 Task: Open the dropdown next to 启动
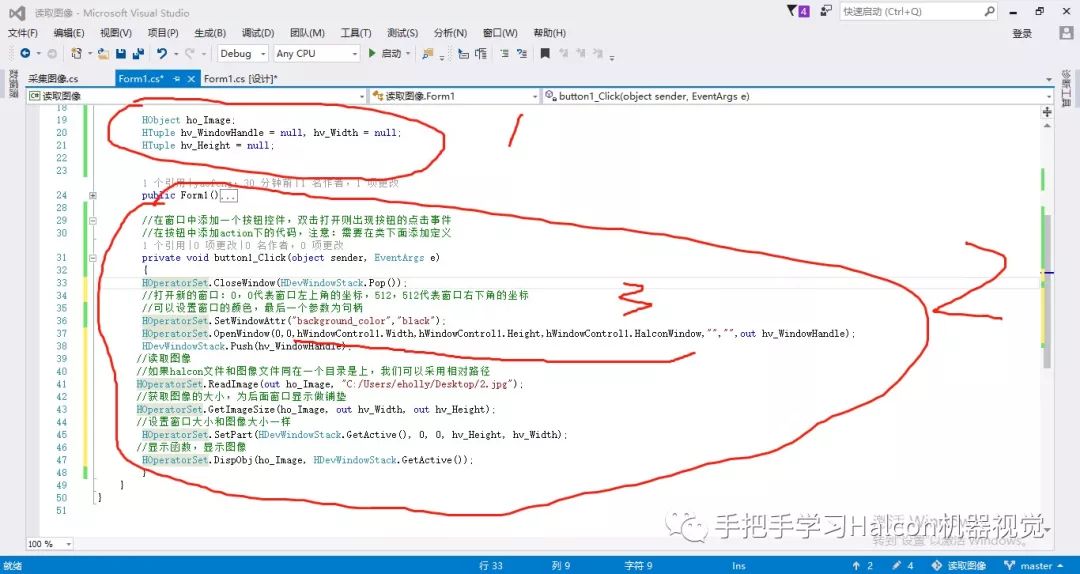click(x=408, y=54)
